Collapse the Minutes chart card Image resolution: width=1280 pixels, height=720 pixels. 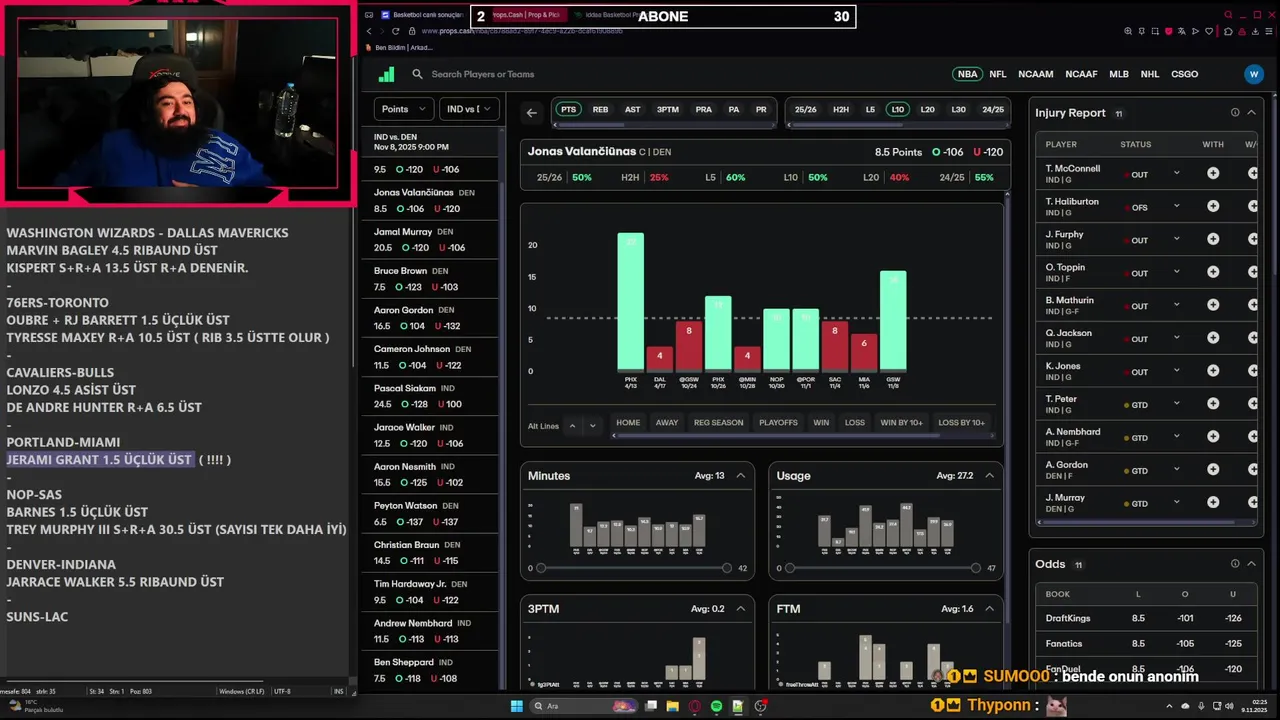pos(741,476)
